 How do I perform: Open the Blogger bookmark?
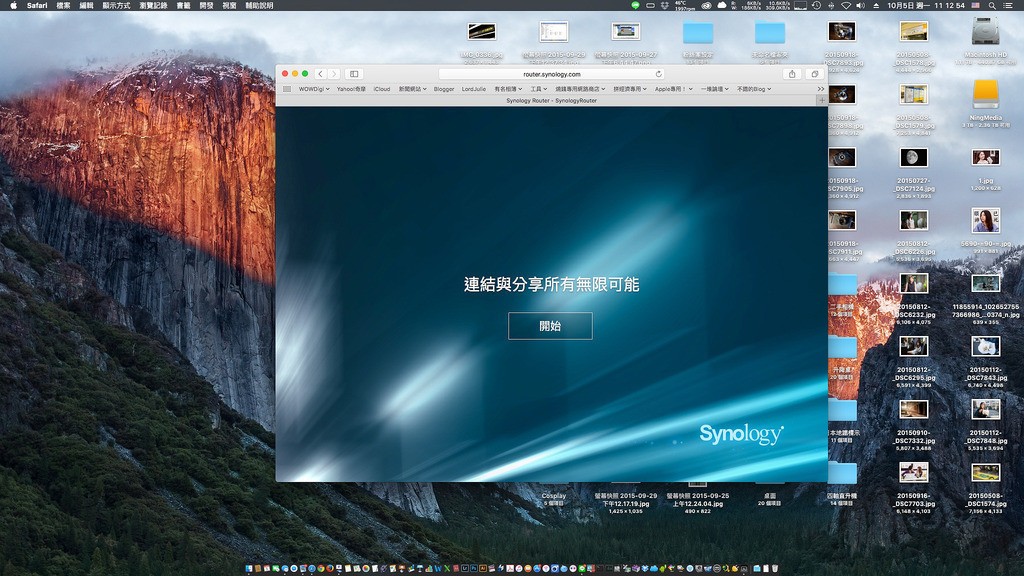click(x=444, y=89)
